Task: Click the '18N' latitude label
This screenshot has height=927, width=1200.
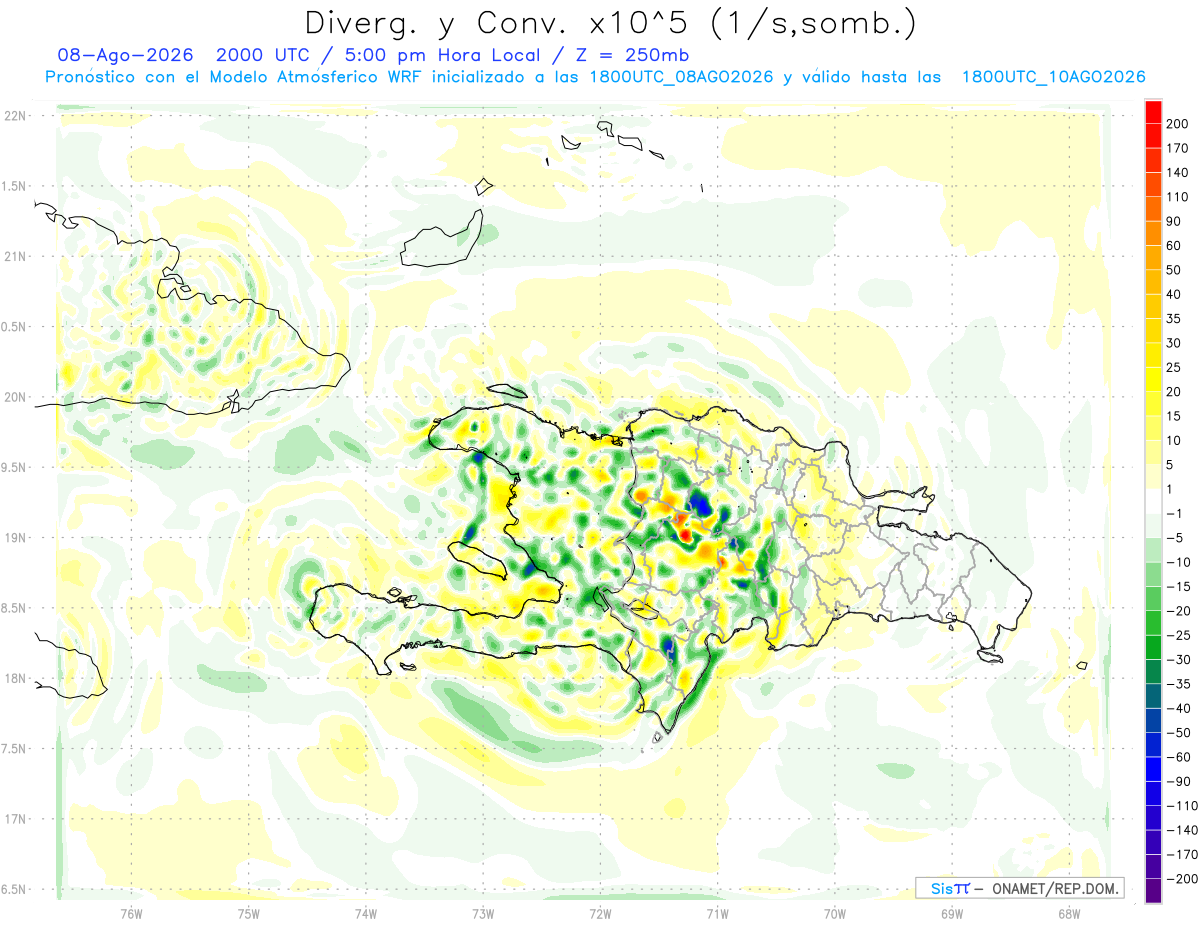Action: pos(14,678)
